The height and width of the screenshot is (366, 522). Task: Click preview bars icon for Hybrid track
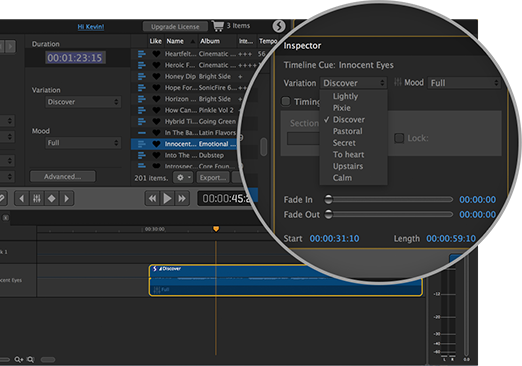[x=142, y=121]
